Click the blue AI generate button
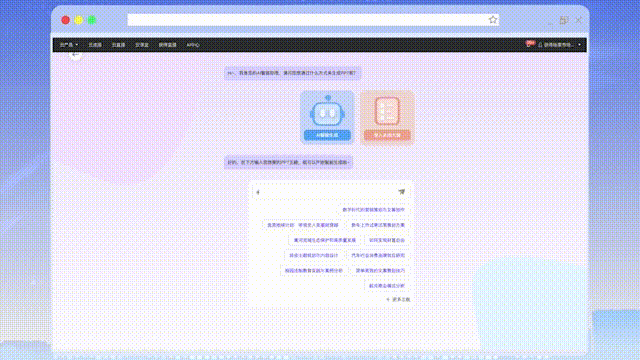 click(327, 135)
